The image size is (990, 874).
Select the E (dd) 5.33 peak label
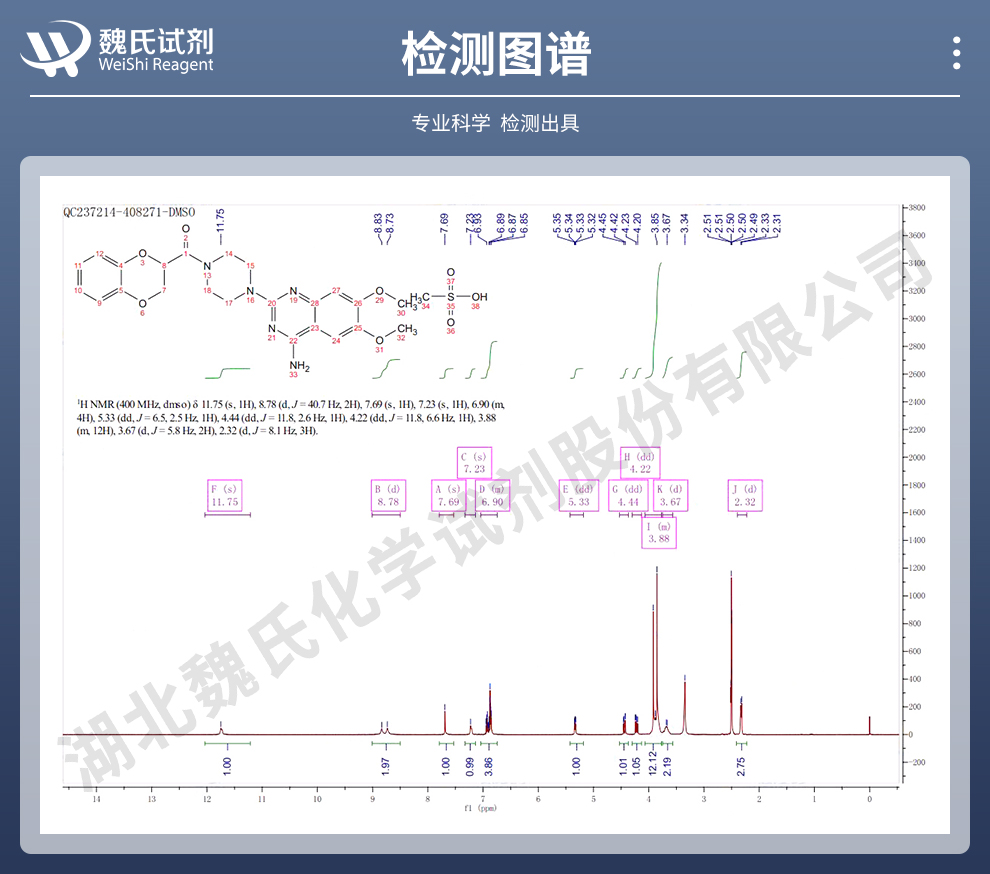point(578,496)
